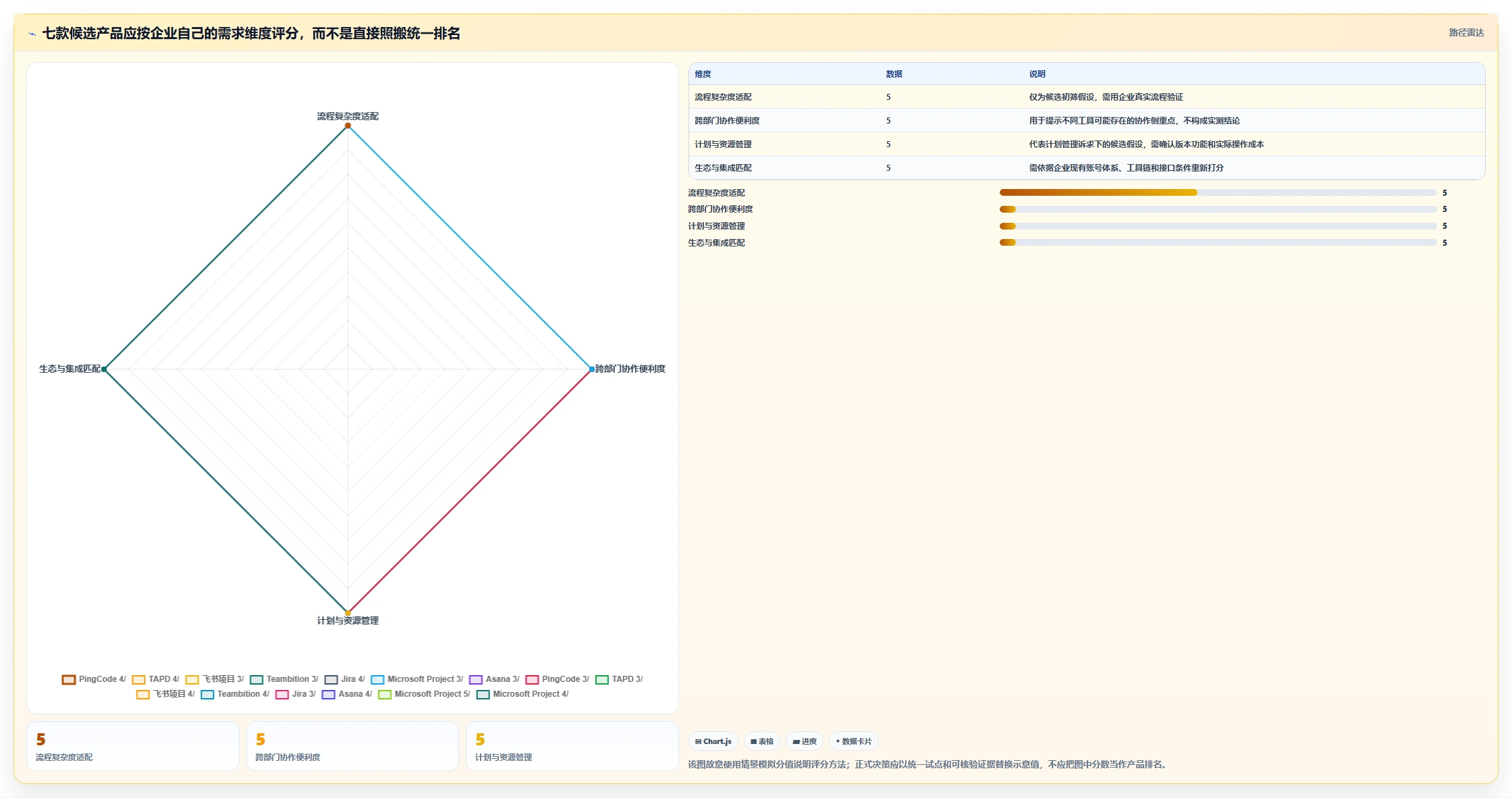Toggle the Teambition 4/ legend entry
Image resolution: width=1512 pixels, height=798 pixels.
235,694
